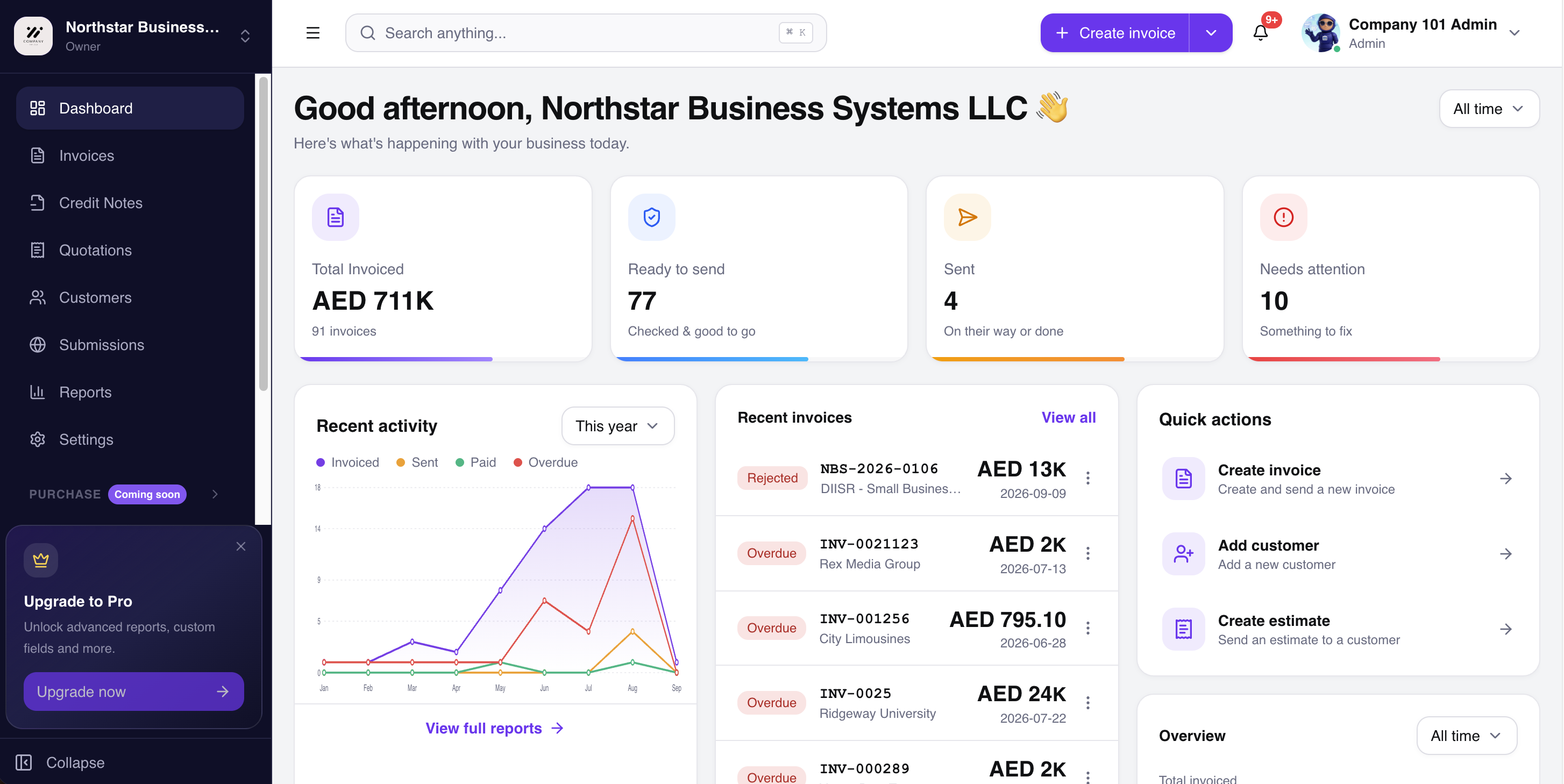
Task: Open the This year chart dropdown
Action: (617, 426)
